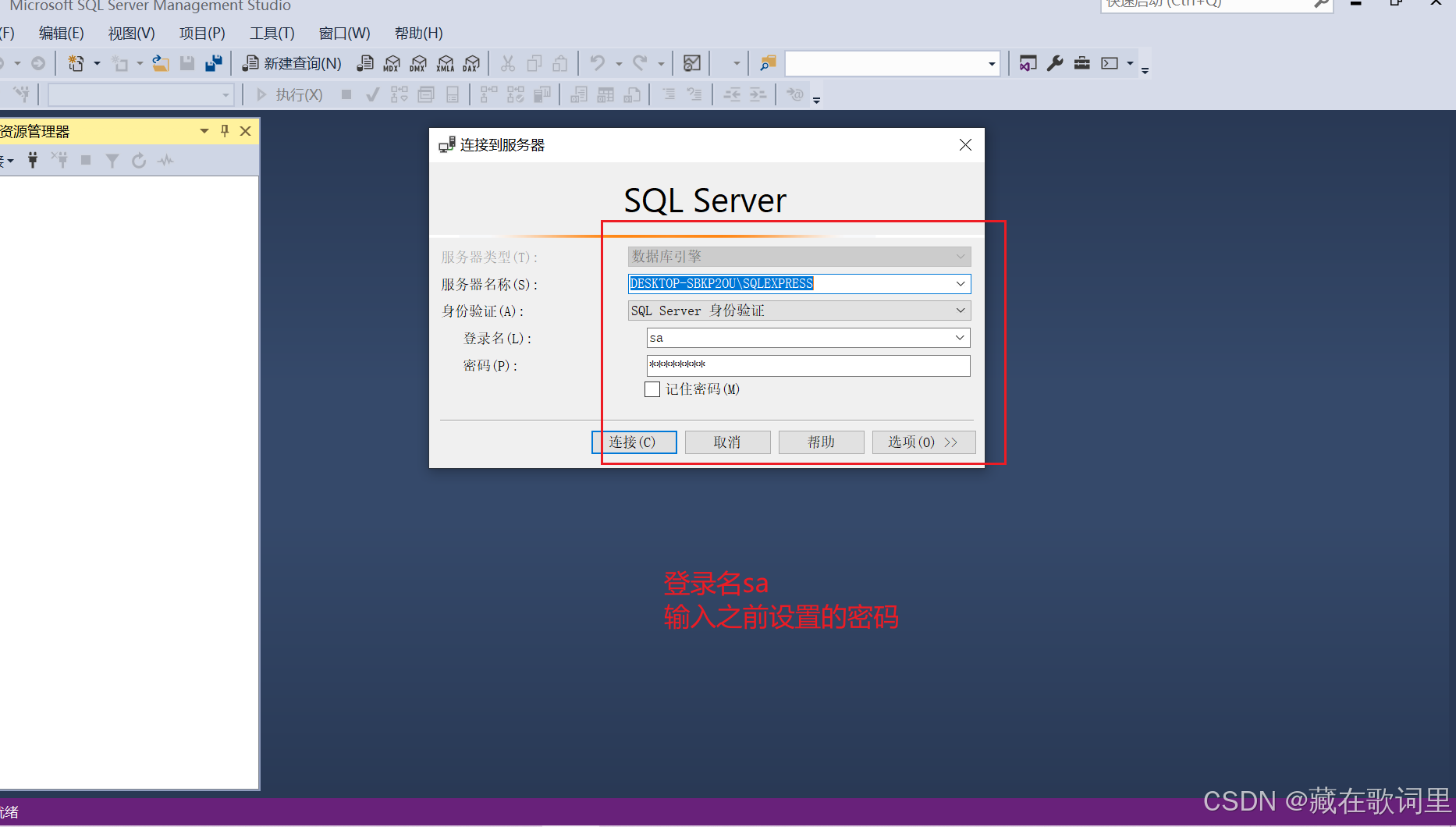Click the wrench Properties icon
1456x827 pixels.
click(x=1055, y=63)
